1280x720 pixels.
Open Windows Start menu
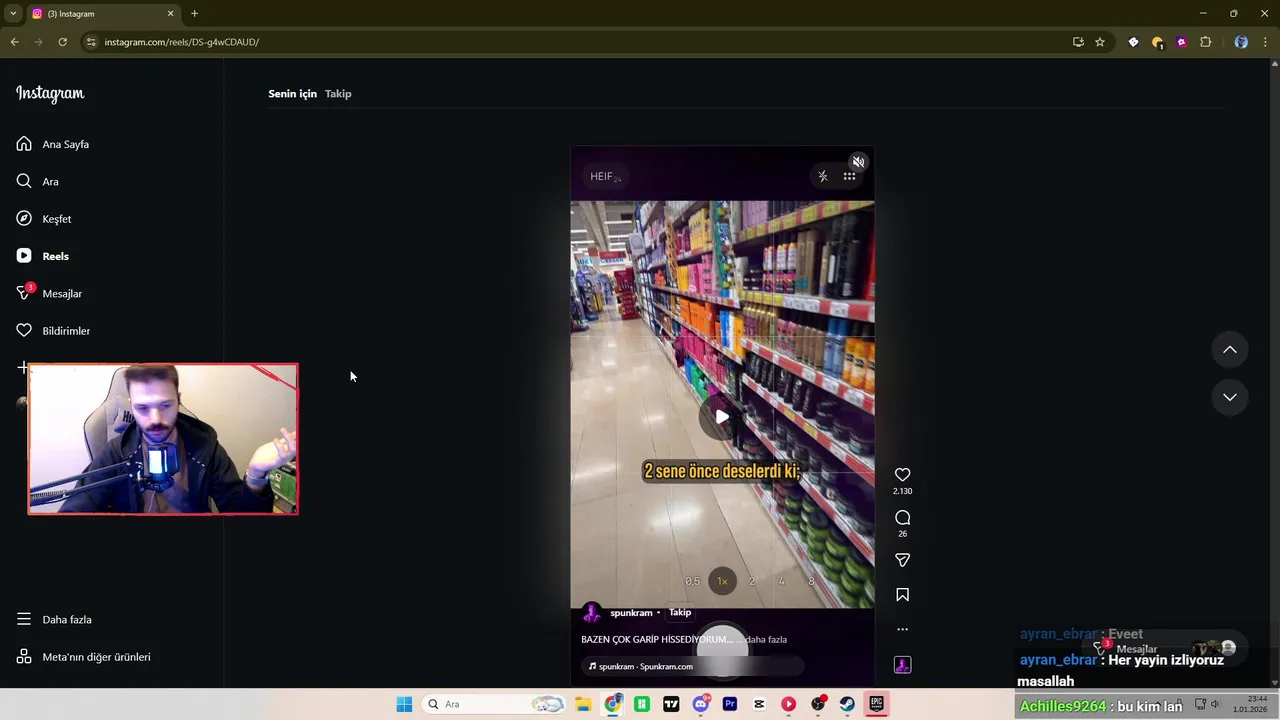pos(404,704)
